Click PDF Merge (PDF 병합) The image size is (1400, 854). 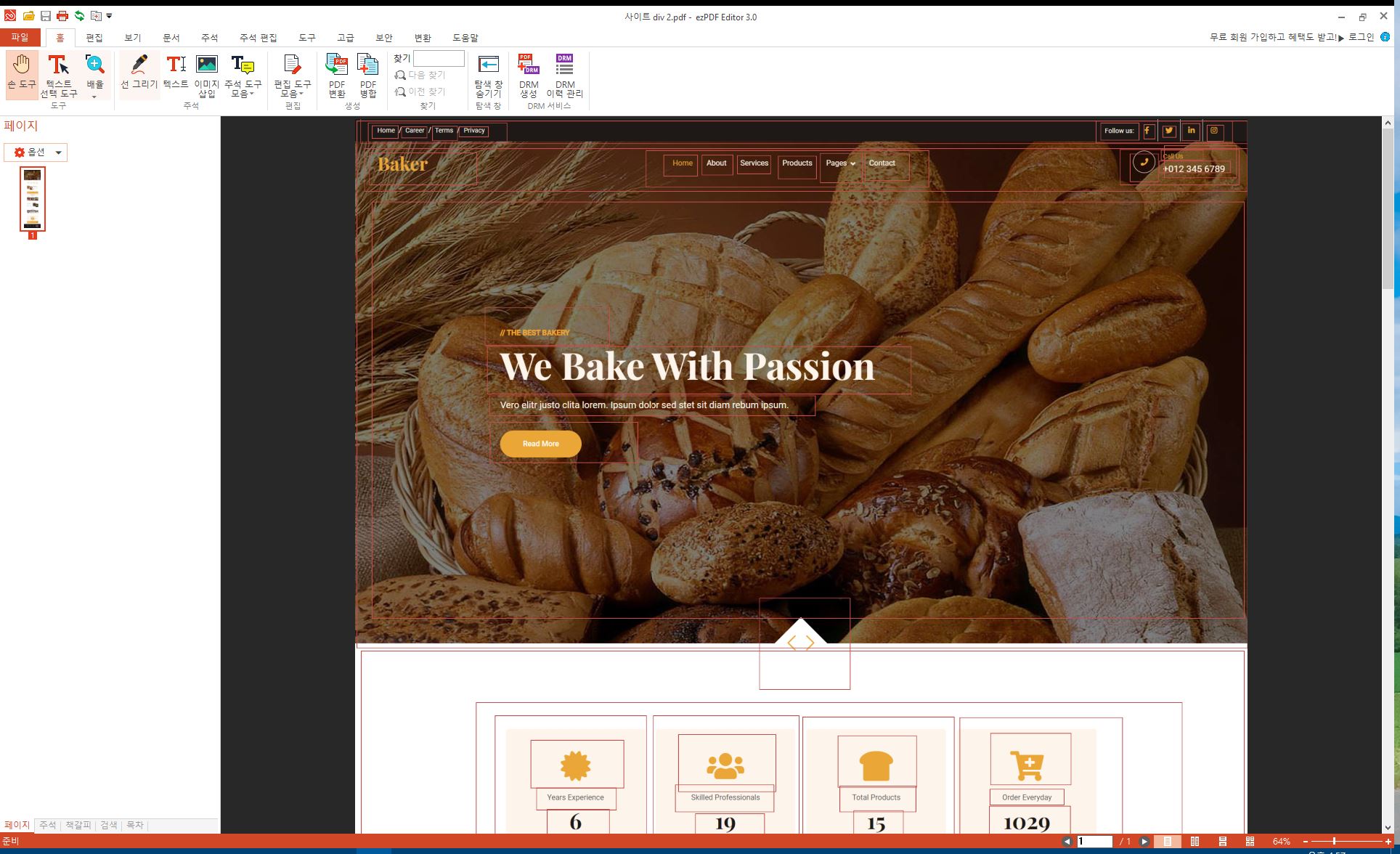click(368, 75)
